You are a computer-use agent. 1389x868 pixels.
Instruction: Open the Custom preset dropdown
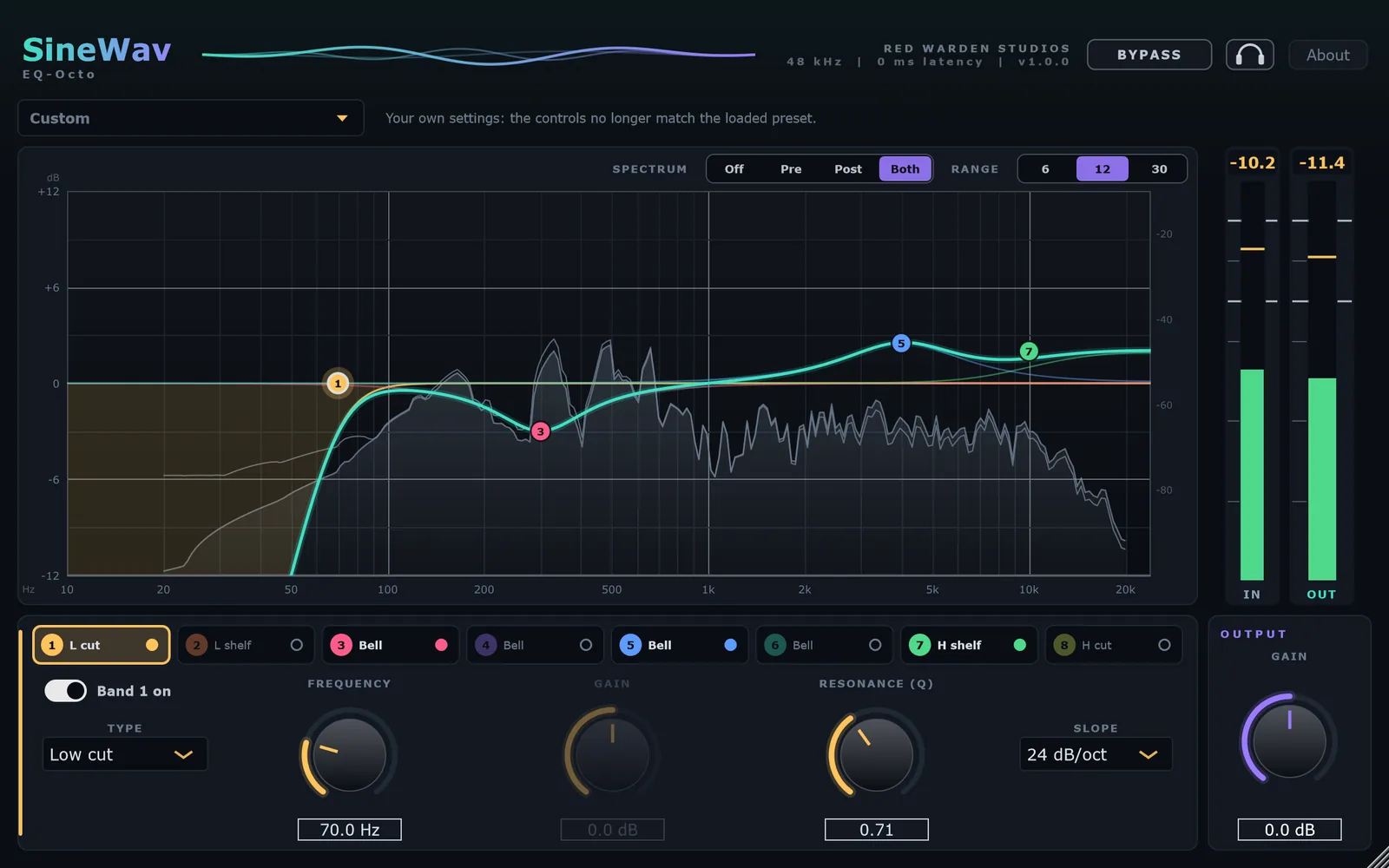pos(190,118)
